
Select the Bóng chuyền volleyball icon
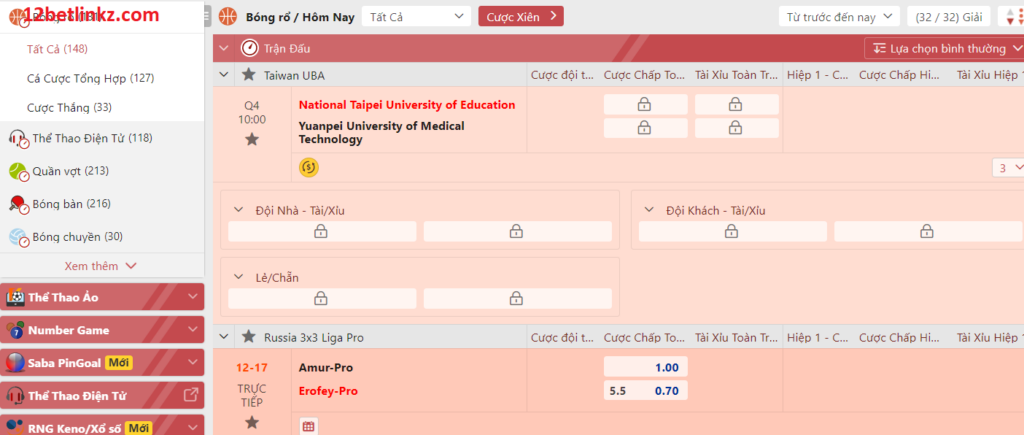pyautogui.click(x=18, y=237)
